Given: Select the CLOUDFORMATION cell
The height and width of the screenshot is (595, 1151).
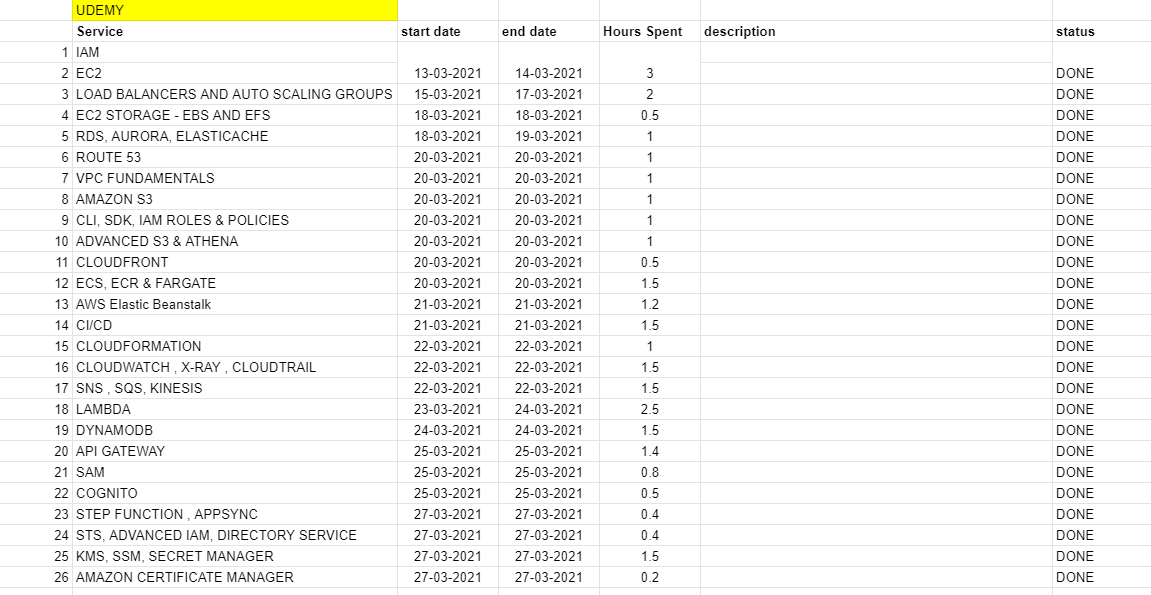Looking at the screenshot, I should (235, 346).
